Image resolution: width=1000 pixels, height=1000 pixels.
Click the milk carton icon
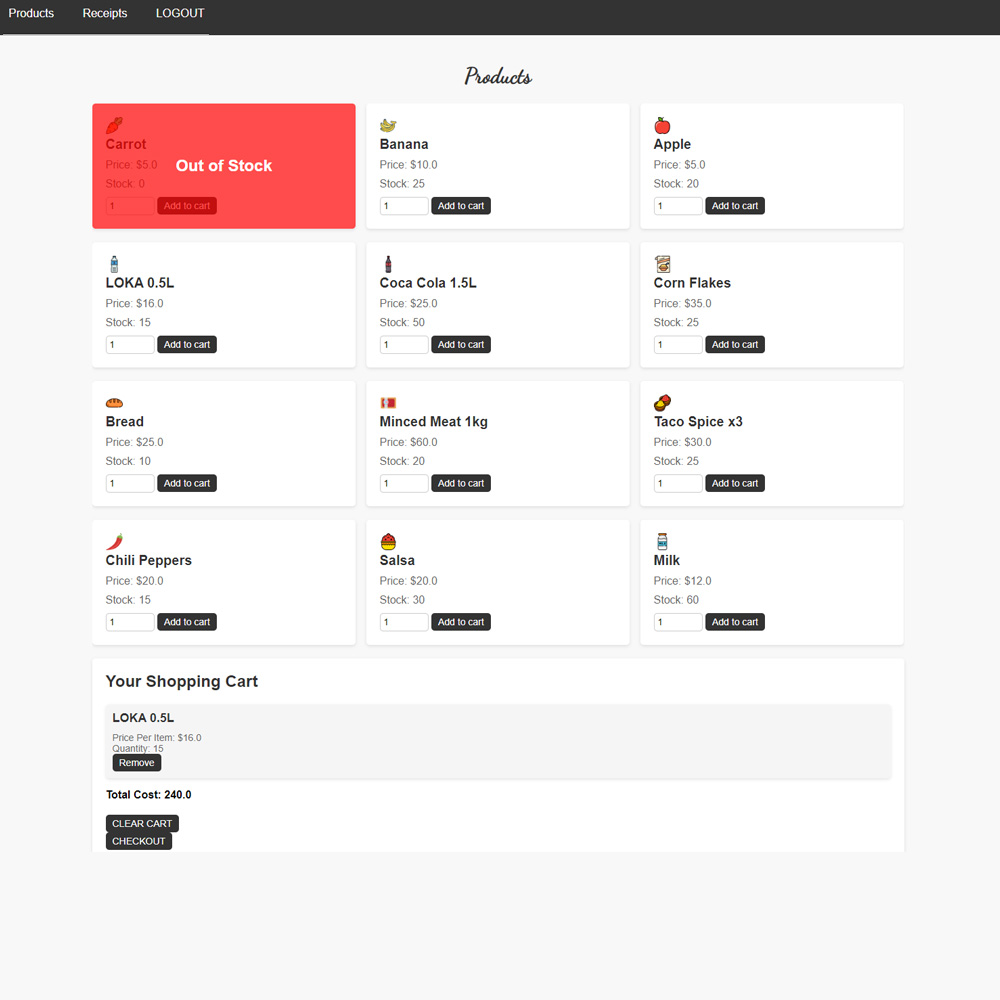[662, 541]
